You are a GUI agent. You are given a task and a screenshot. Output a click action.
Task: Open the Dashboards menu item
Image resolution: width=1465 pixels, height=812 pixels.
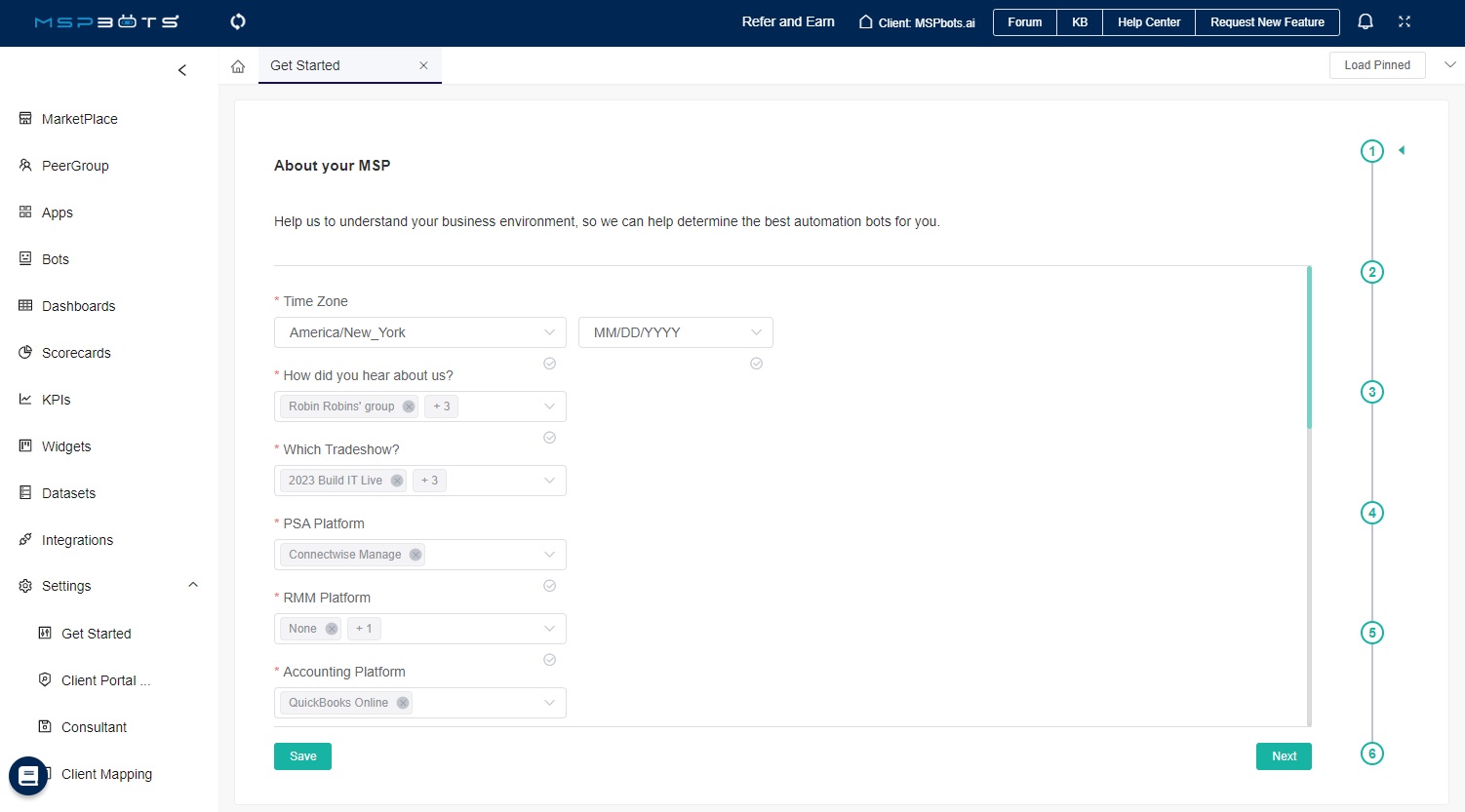click(78, 306)
